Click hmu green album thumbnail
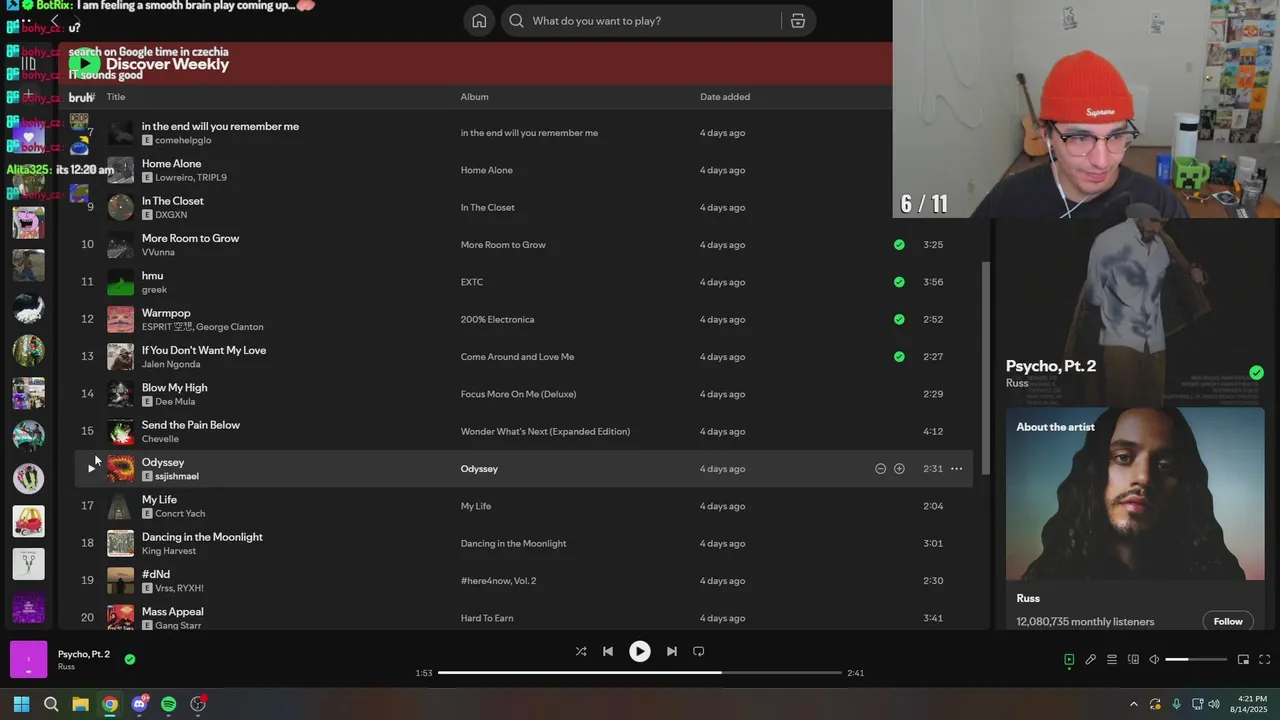 click(x=120, y=282)
